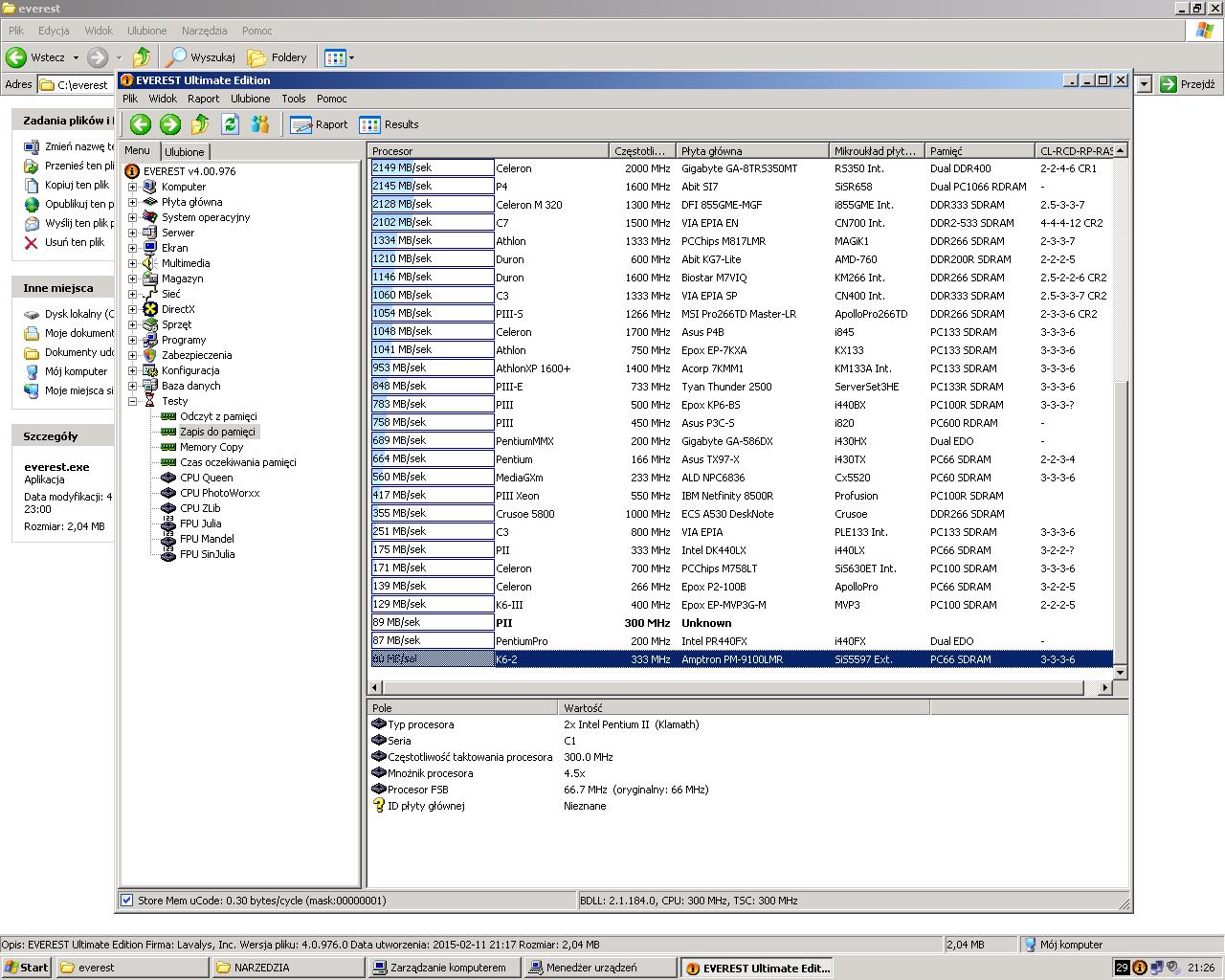
Task: Click the Refresh icon in EVEREST toolbar
Action: click(230, 124)
